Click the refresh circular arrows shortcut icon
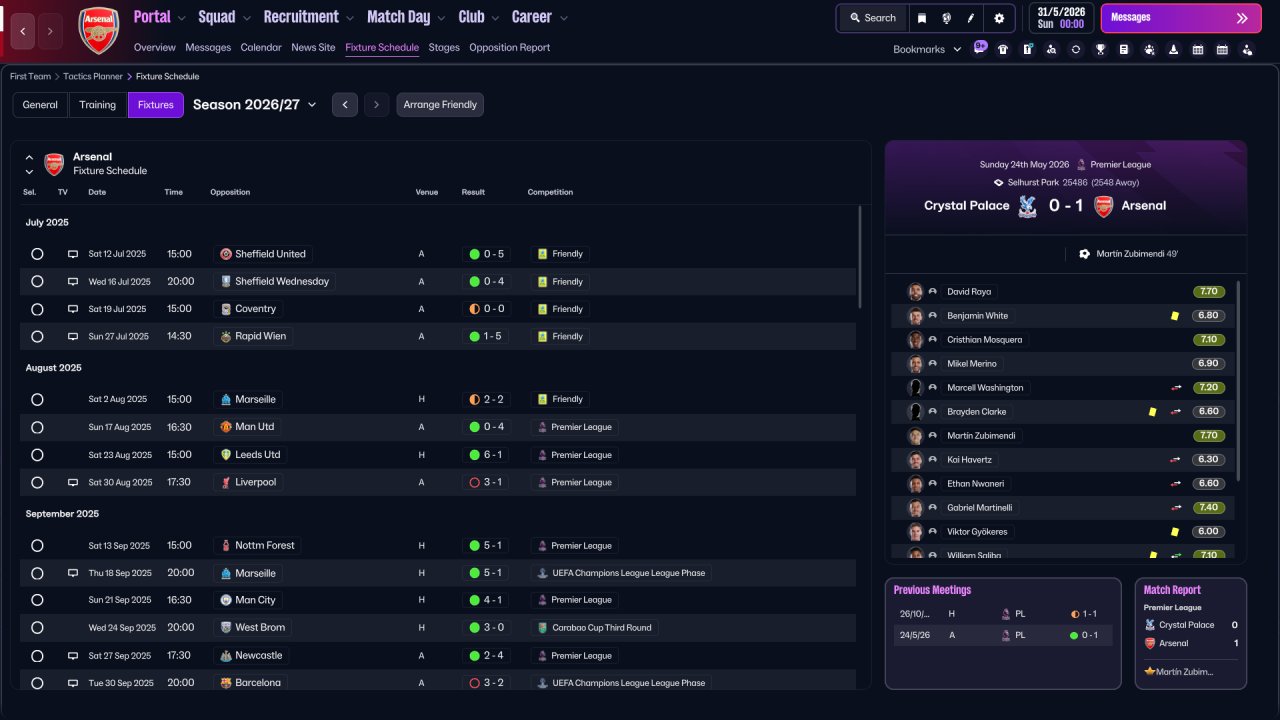This screenshot has width=1280, height=720. click(1076, 49)
